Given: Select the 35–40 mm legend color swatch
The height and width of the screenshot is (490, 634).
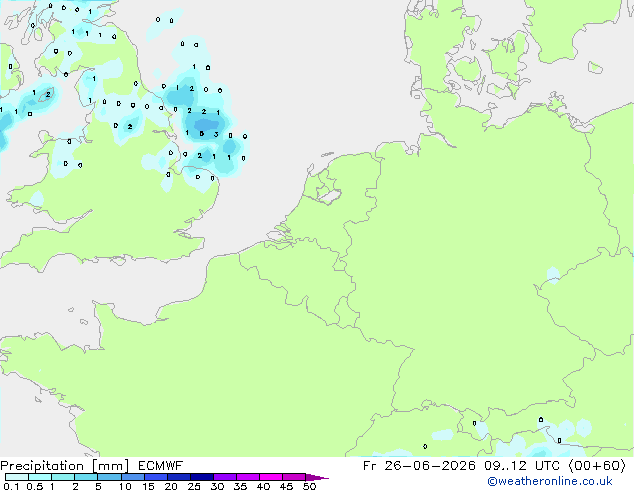Looking at the screenshot, I should point(247,477).
